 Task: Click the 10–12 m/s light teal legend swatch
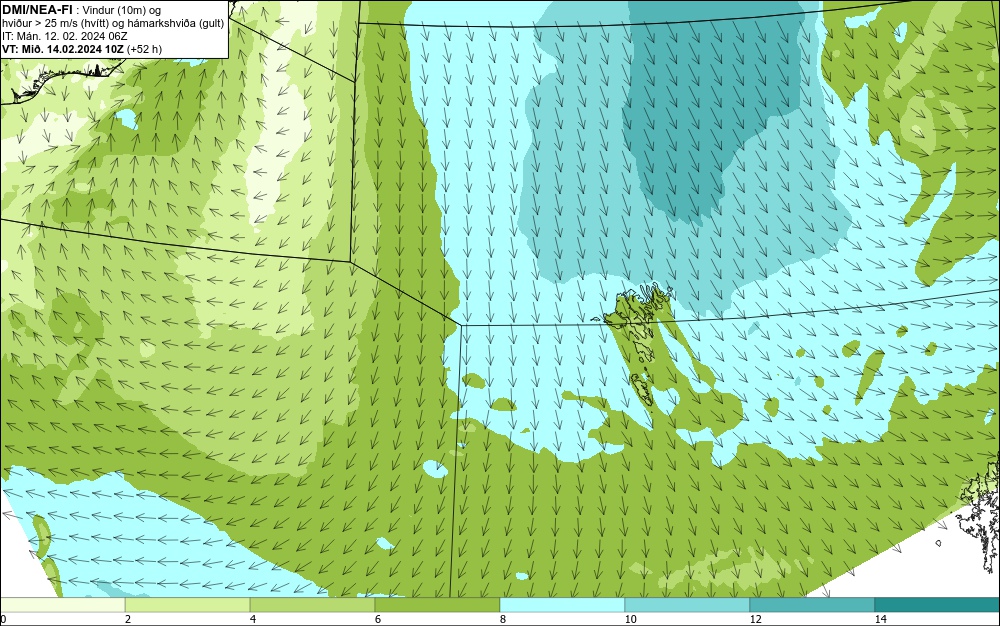click(688, 605)
